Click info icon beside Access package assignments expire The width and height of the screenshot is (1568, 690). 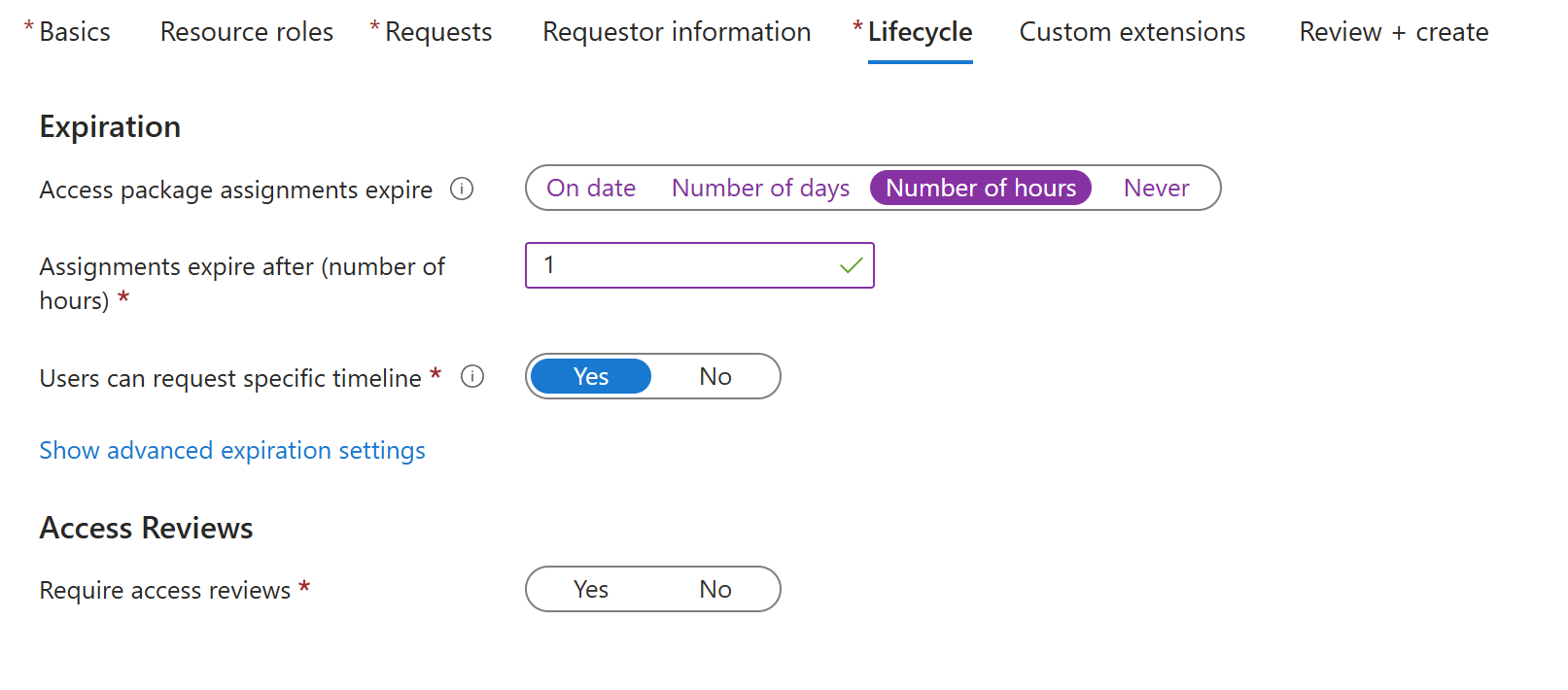point(462,189)
